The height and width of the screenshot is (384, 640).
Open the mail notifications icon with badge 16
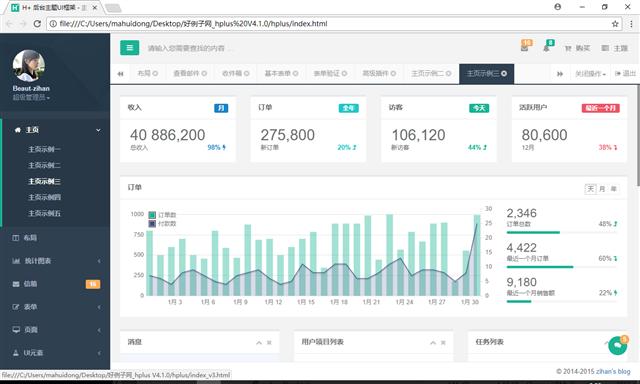coord(525,46)
